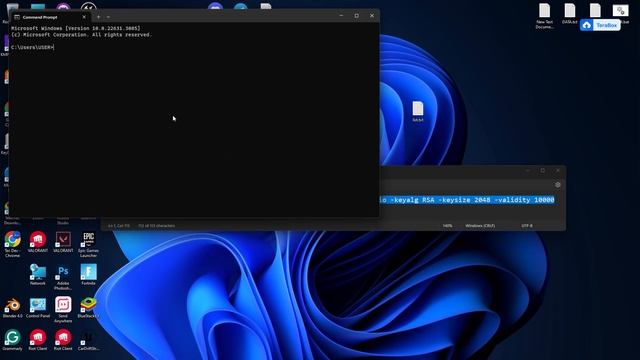Image resolution: width=640 pixels, height=360 pixels.
Task: Click the highlighted keytool command text in Notepad
Action: (x=467, y=200)
